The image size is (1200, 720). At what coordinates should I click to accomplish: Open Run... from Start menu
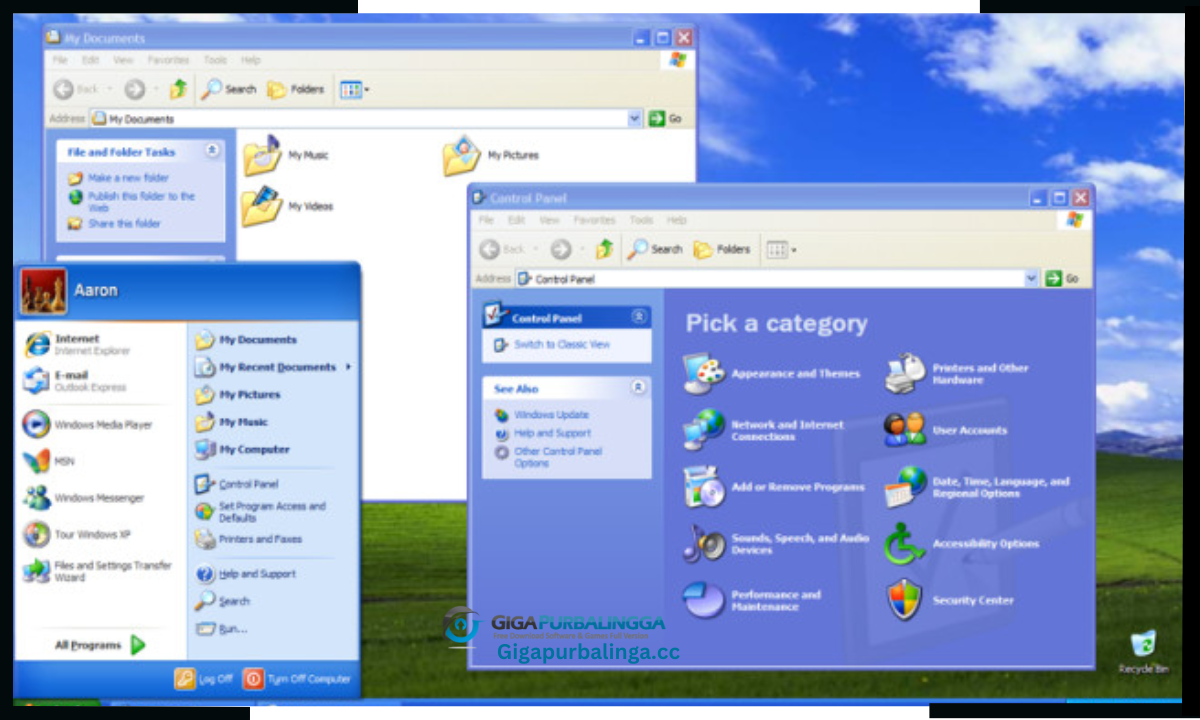coord(221,629)
